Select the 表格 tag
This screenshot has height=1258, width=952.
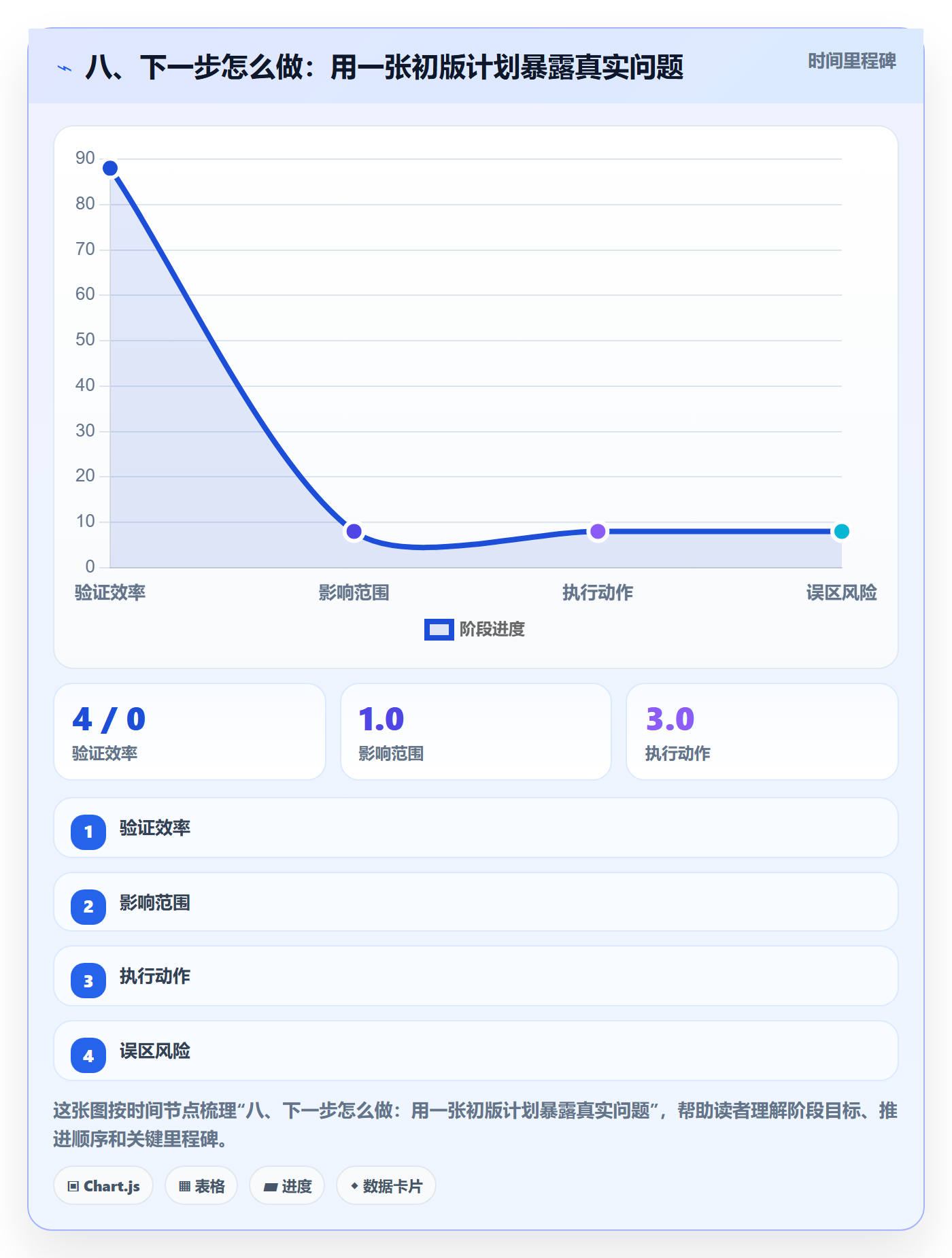[x=201, y=1186]
